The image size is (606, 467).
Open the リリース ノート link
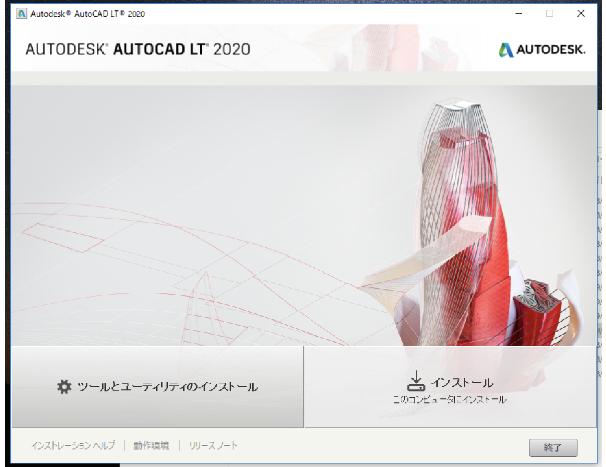coord(213,446)
